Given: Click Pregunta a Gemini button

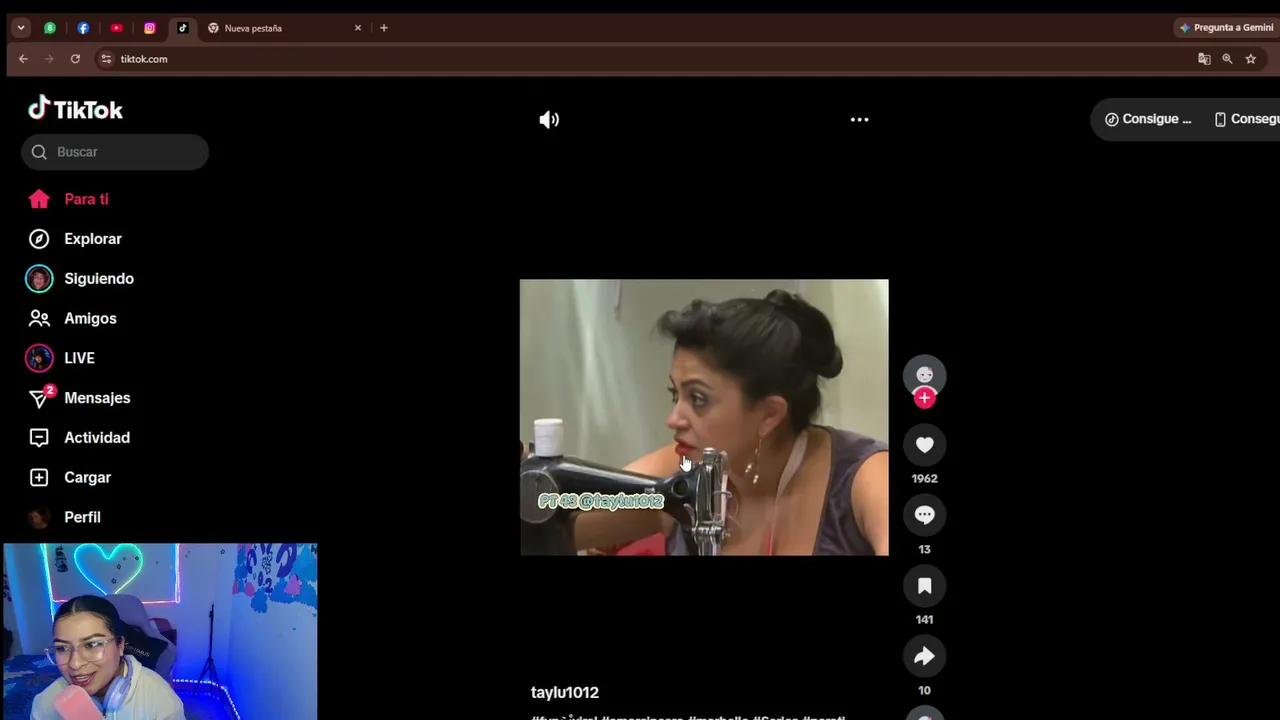Looking at the screenshot, I should [x=1226, y=28].
